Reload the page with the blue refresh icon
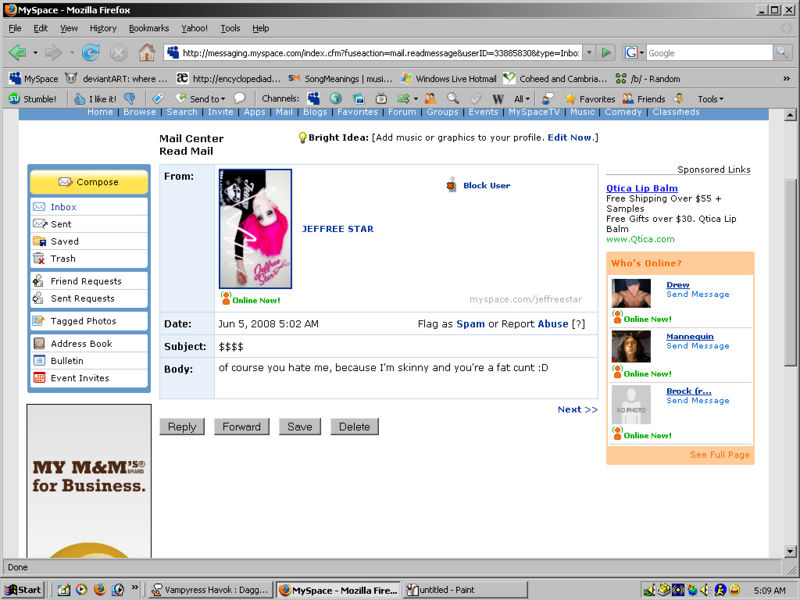 (90, 52)
